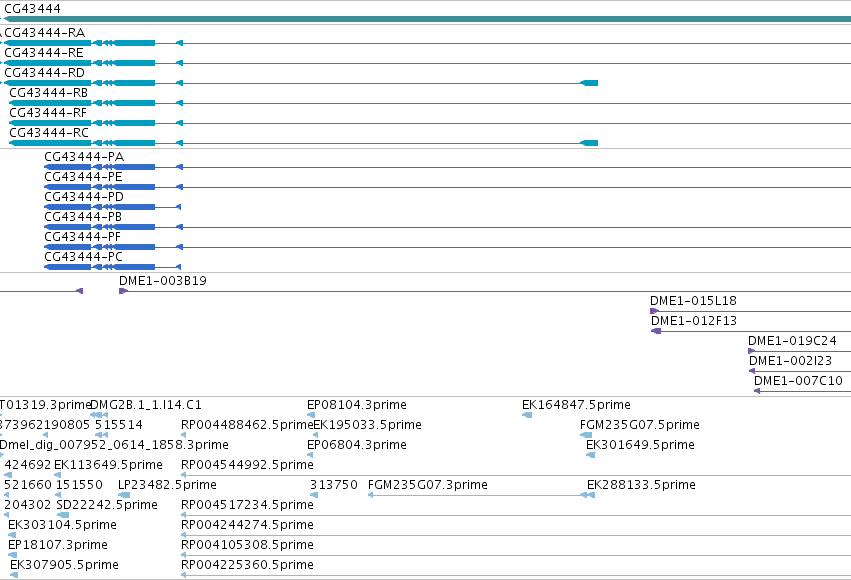Select the CG43444-PC protein label
The image size is (851, 580).
point(84,257)
